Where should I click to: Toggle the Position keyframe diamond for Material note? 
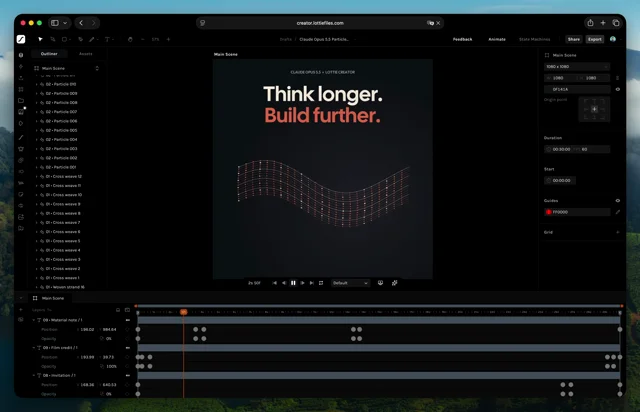pos(127,329)
